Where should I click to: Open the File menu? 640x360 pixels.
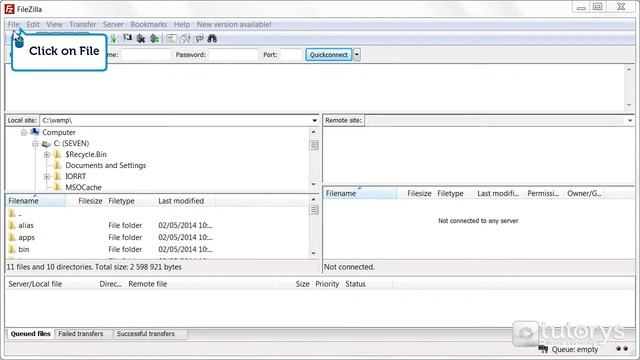(13, 24)
